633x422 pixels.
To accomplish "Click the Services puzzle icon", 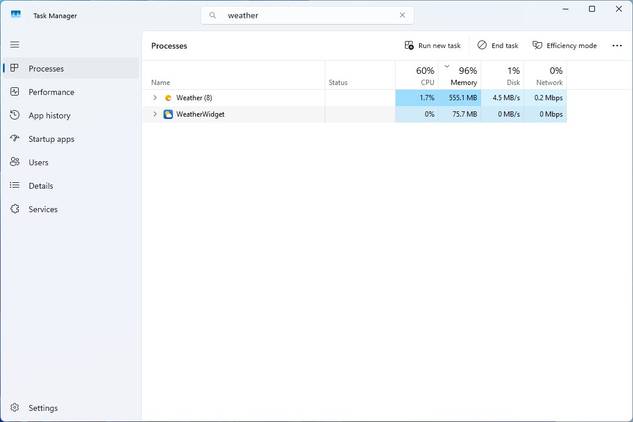I will [x=15, y=209].
